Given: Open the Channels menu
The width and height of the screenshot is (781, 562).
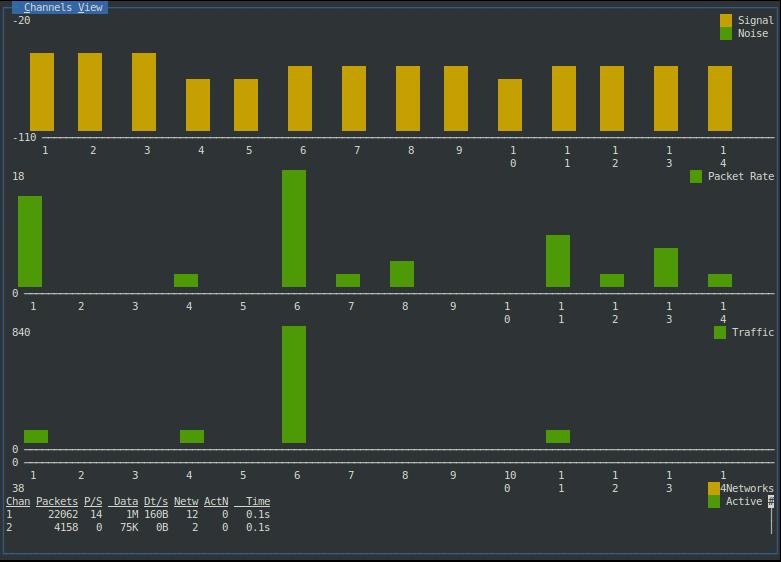Looking at the screenshot, I should [x=49, y=7].
